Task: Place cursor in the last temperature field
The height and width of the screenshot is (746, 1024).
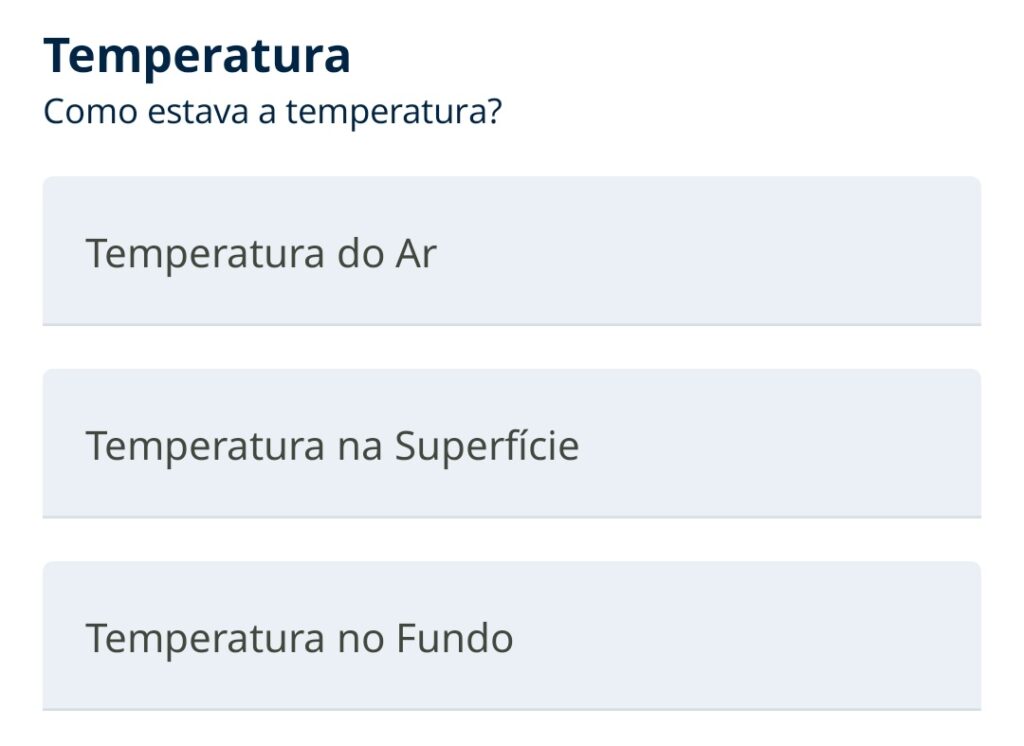Action: pyautogui.click(x=511, y=636)
